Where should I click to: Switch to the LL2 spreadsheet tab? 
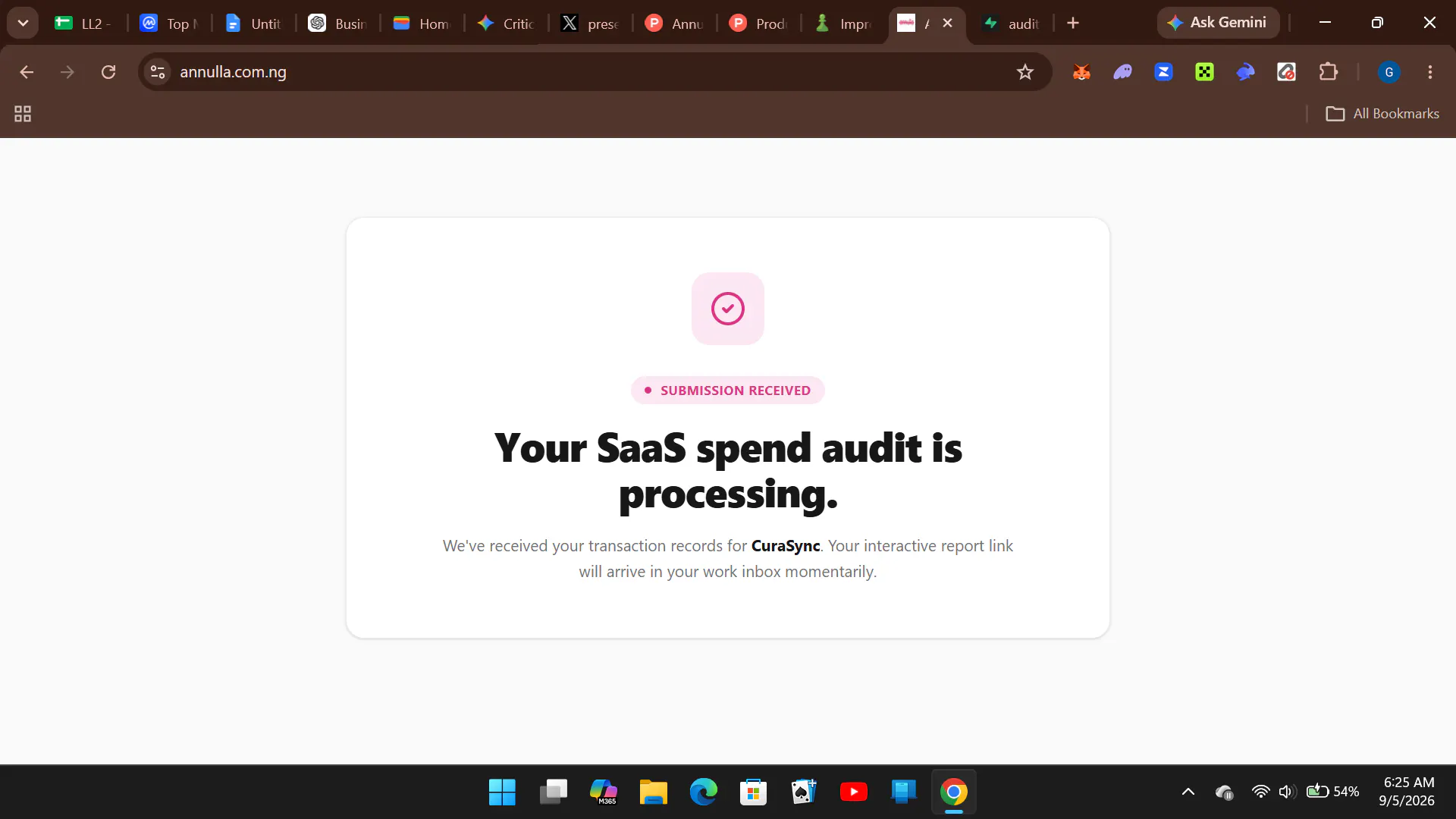pyautogui.click(x=84, y=24)
